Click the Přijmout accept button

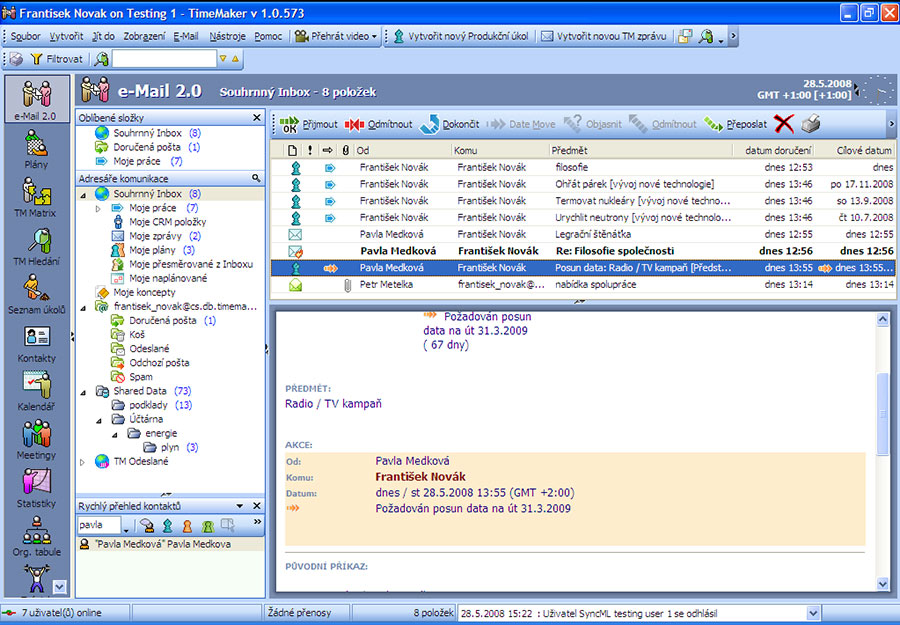click(309, 125)
